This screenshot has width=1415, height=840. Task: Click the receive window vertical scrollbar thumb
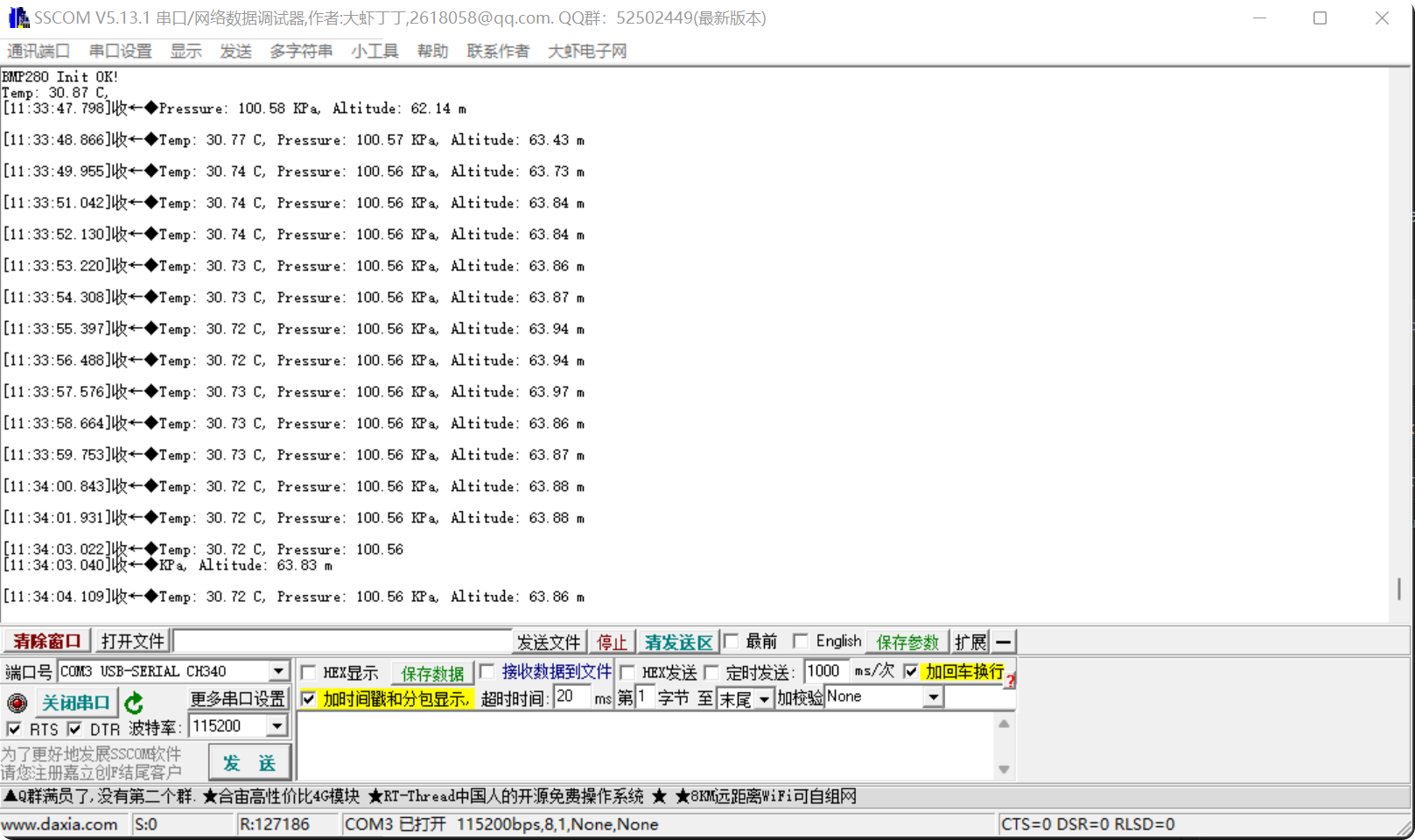tap(1399, 589)
